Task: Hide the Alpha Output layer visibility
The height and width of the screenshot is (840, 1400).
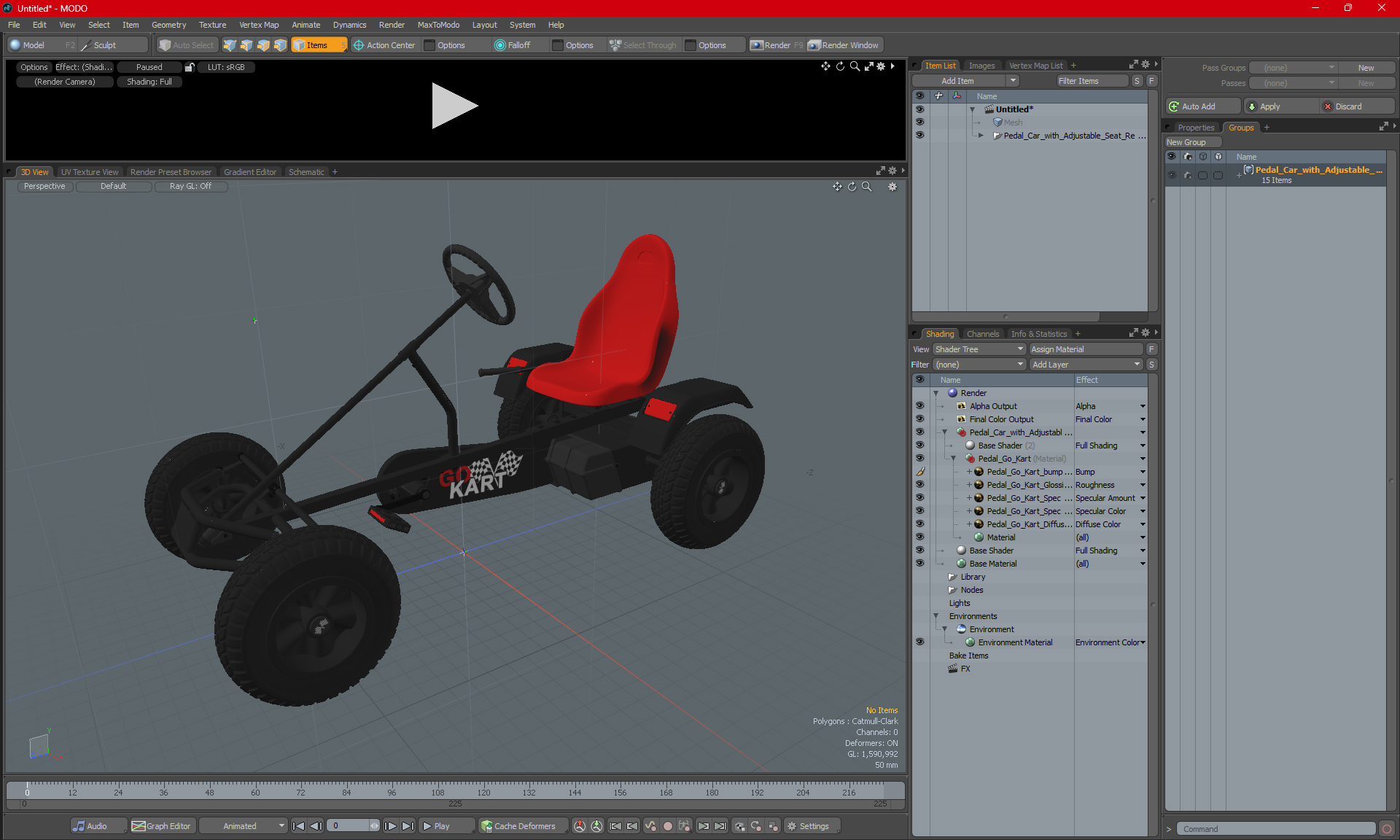Action: pyautogui.click(x=919, y=406)
